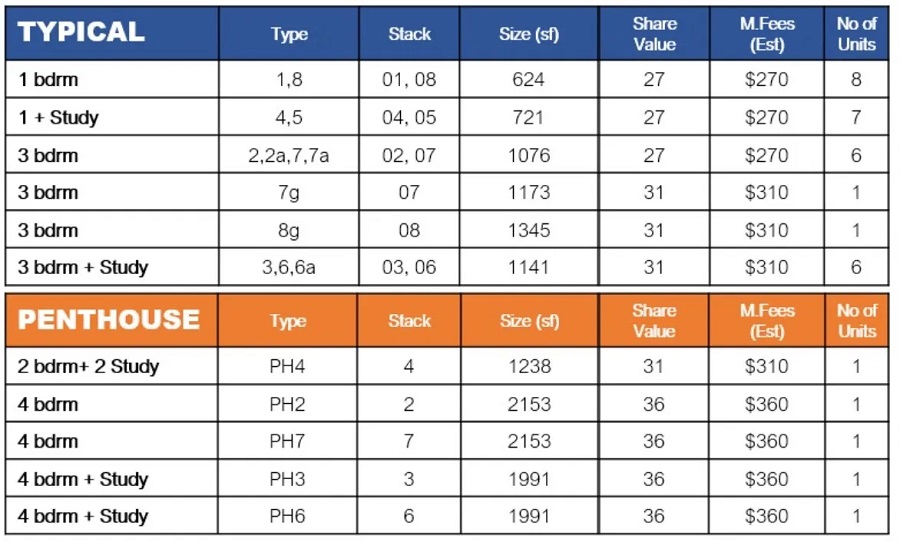
Task: Click the orange PENTHOUSE table heading
Action: (x=109, y=320)
